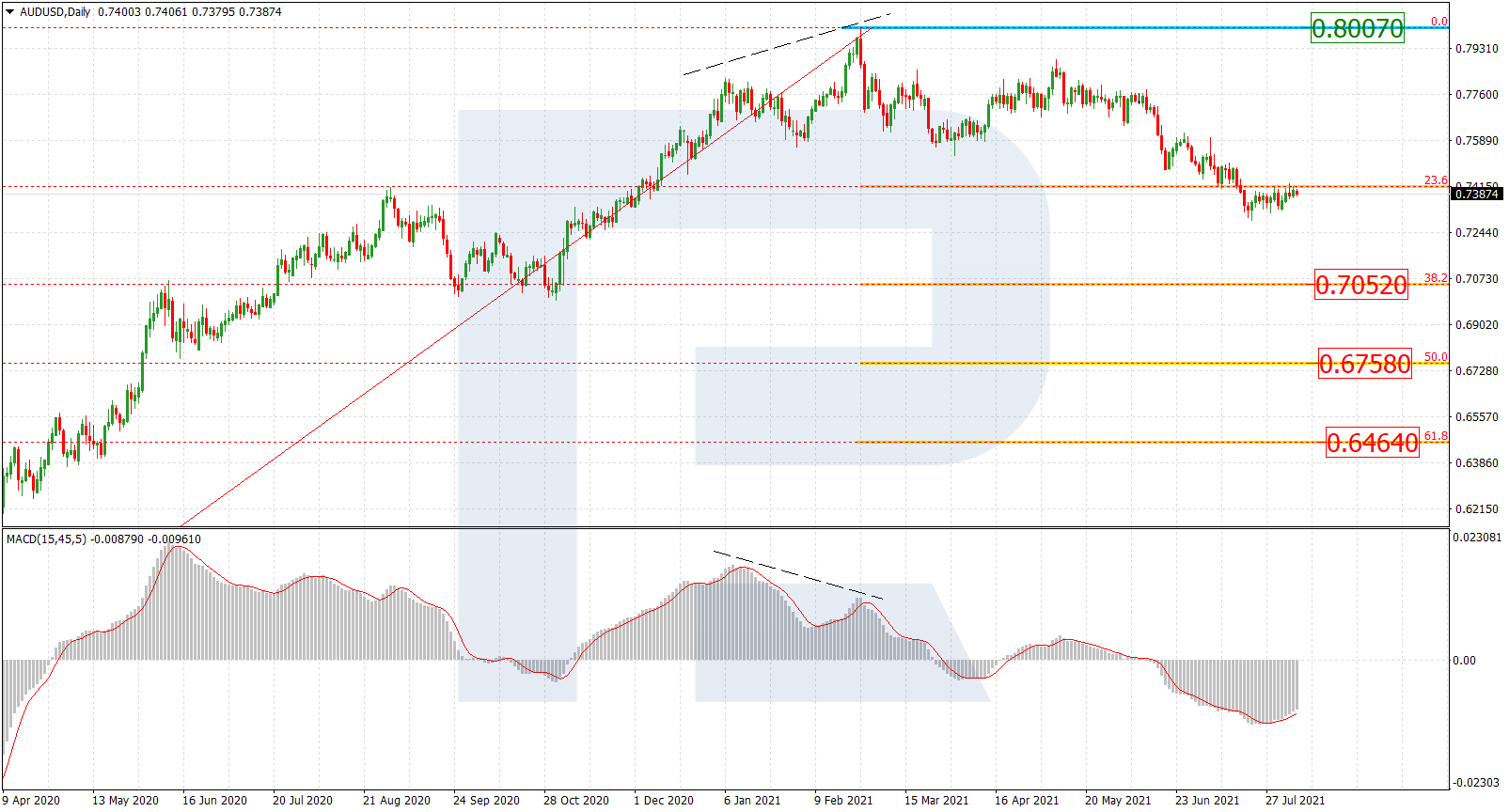The height and width of the screenshot is (812, 1509).
Task: Click the 0.0 Fibonacci level marker
Action: [x=1439, y=22]
